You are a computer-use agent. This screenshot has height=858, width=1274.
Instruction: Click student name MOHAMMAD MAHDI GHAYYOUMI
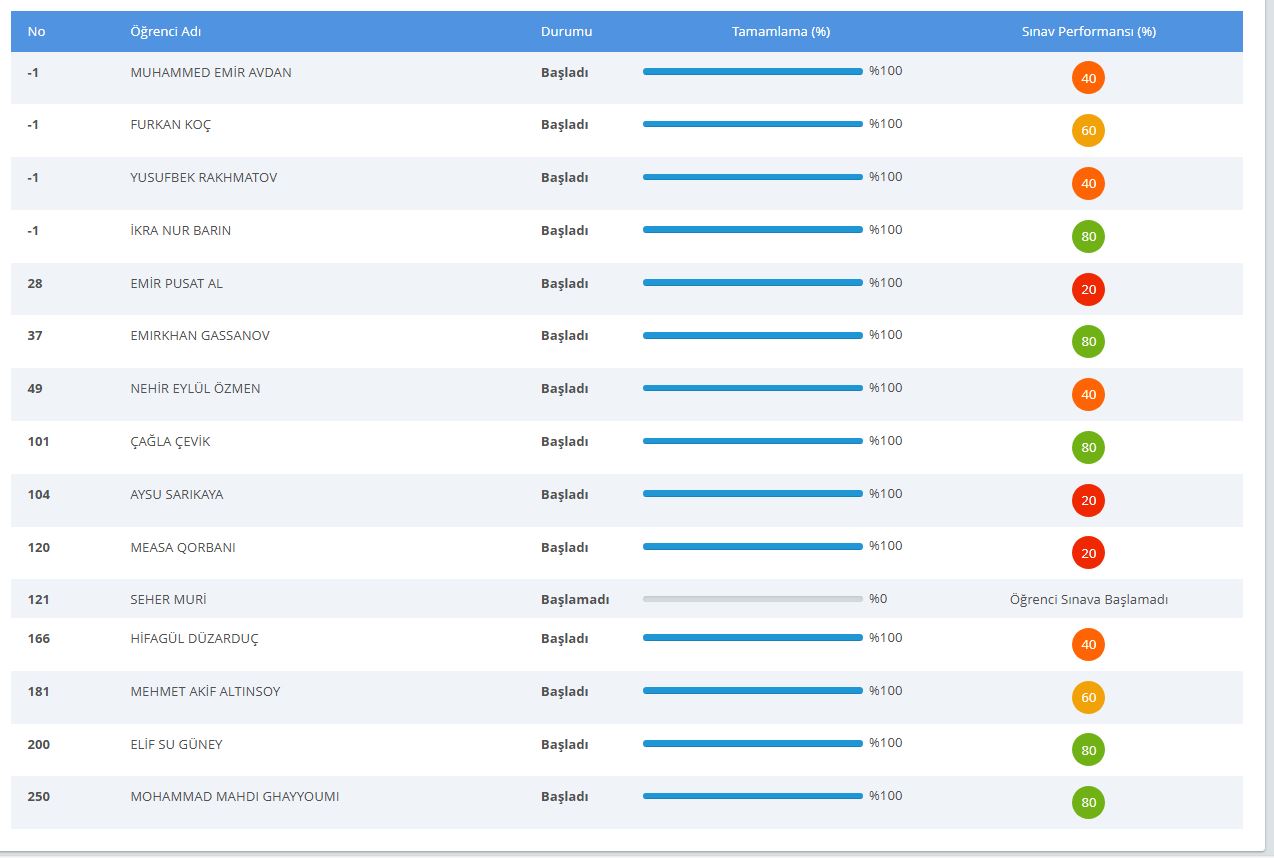(x=235, y=797)
